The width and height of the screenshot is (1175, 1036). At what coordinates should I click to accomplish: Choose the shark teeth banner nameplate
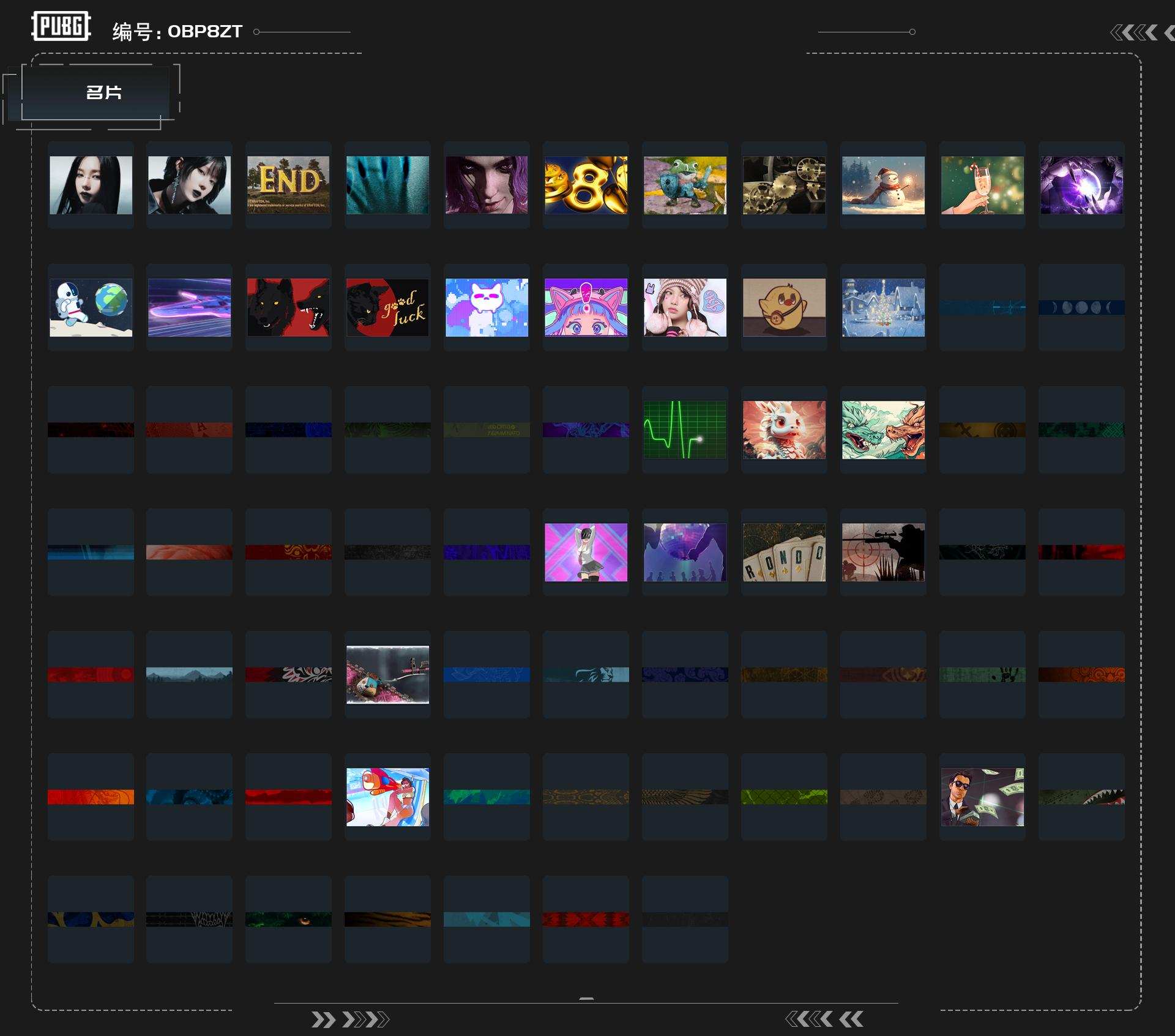coord(1081,797)
